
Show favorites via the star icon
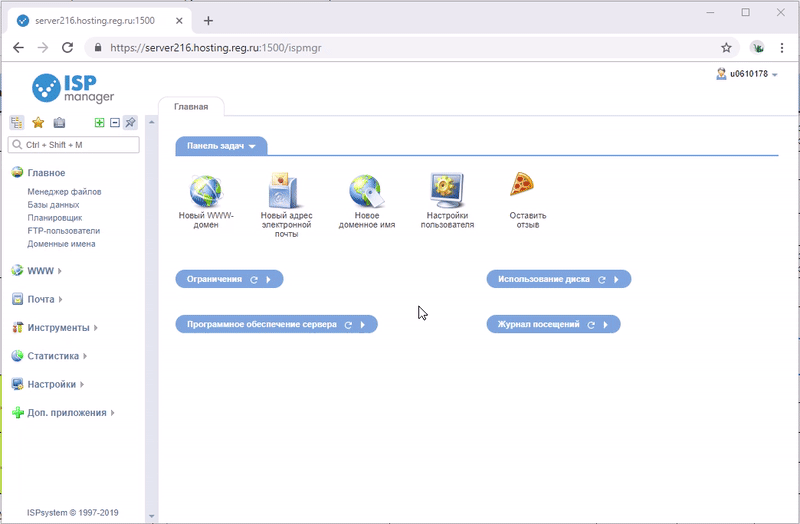(38, 122)
